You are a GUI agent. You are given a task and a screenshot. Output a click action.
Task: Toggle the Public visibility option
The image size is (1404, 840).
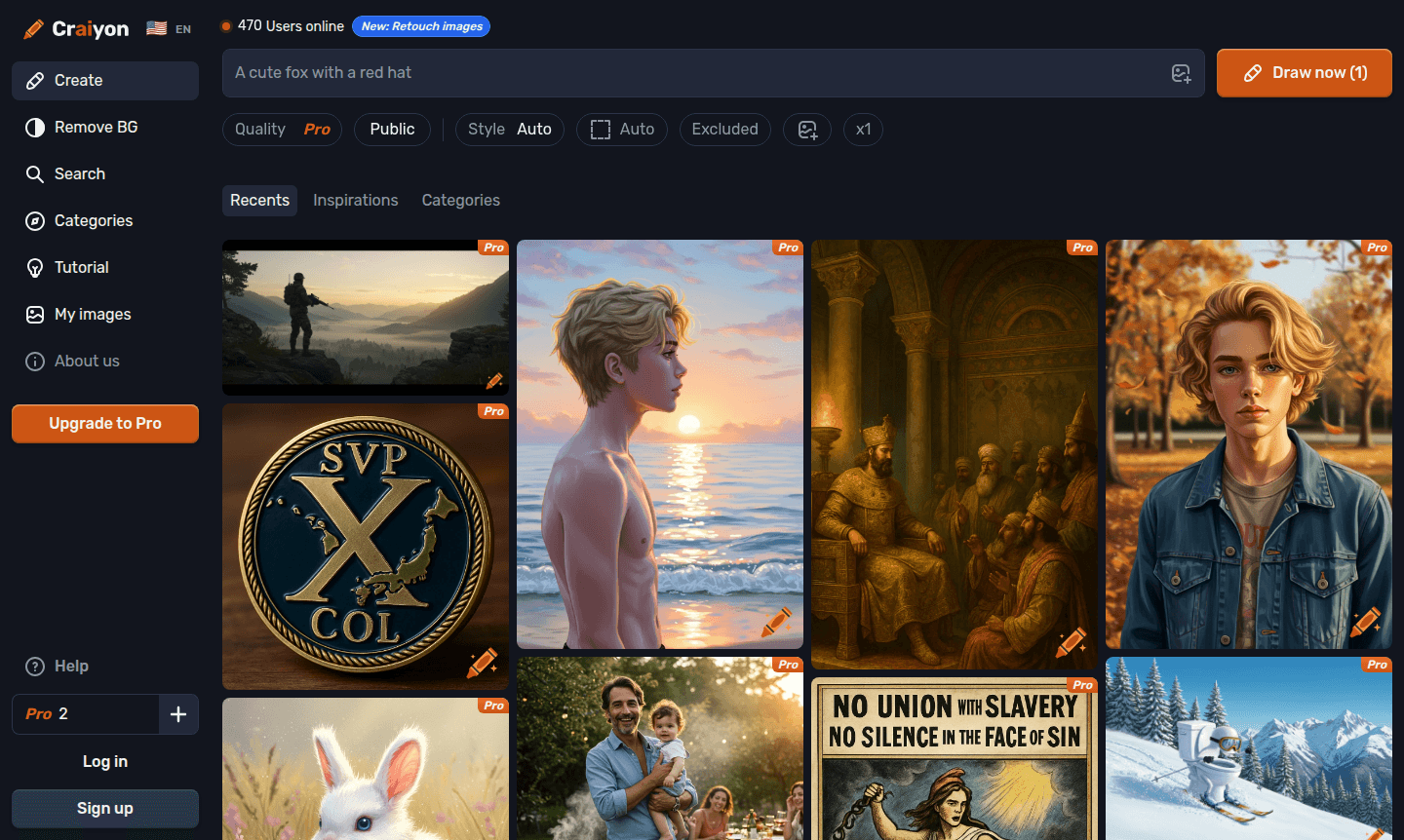[x=392, y=130]
